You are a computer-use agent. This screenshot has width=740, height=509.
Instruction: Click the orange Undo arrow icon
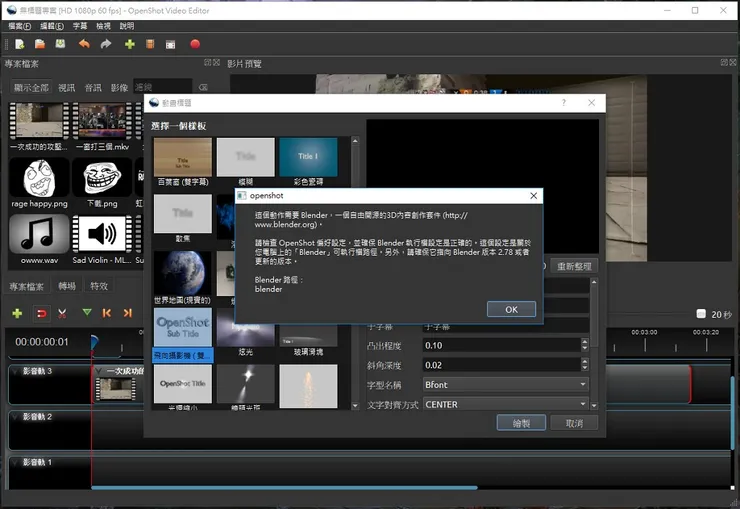[84, 44]
